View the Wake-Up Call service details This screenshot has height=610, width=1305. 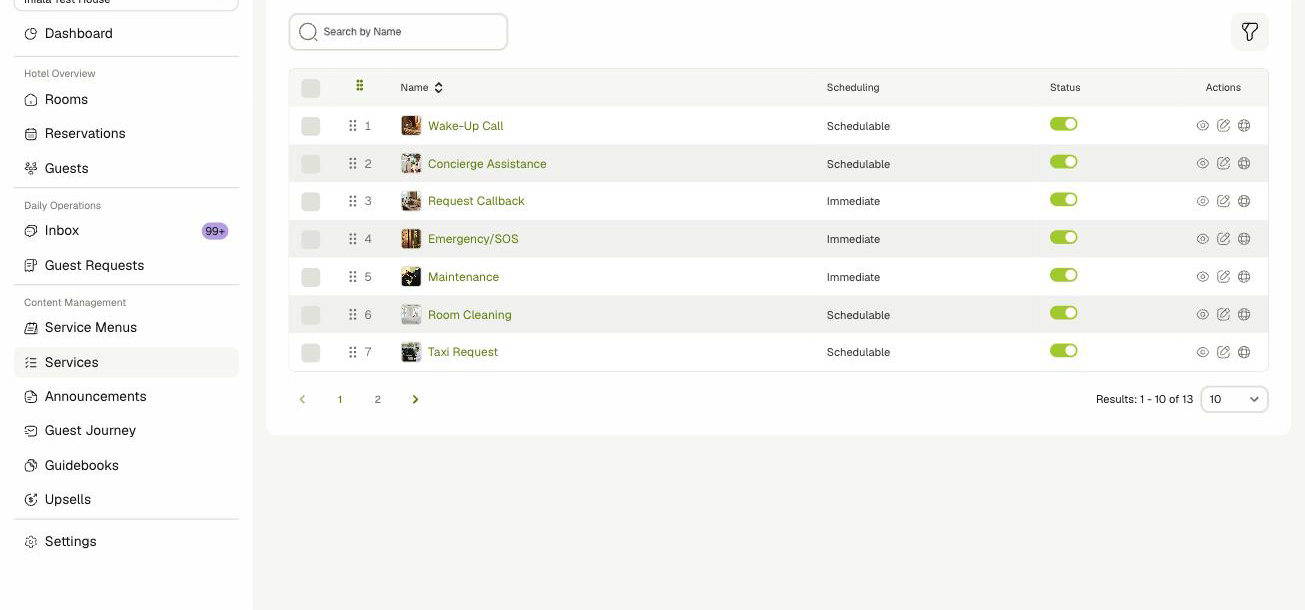point(1203,126)
